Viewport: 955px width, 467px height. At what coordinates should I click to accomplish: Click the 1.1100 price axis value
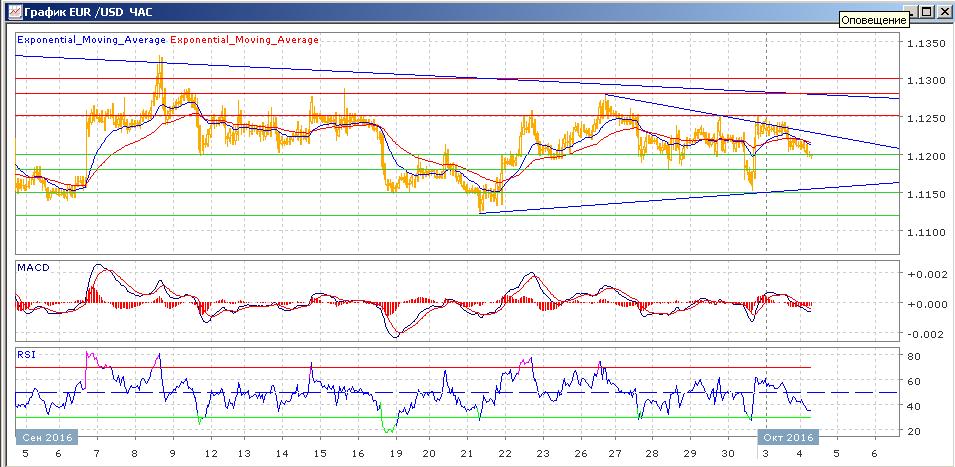click(x=926, y=231)
